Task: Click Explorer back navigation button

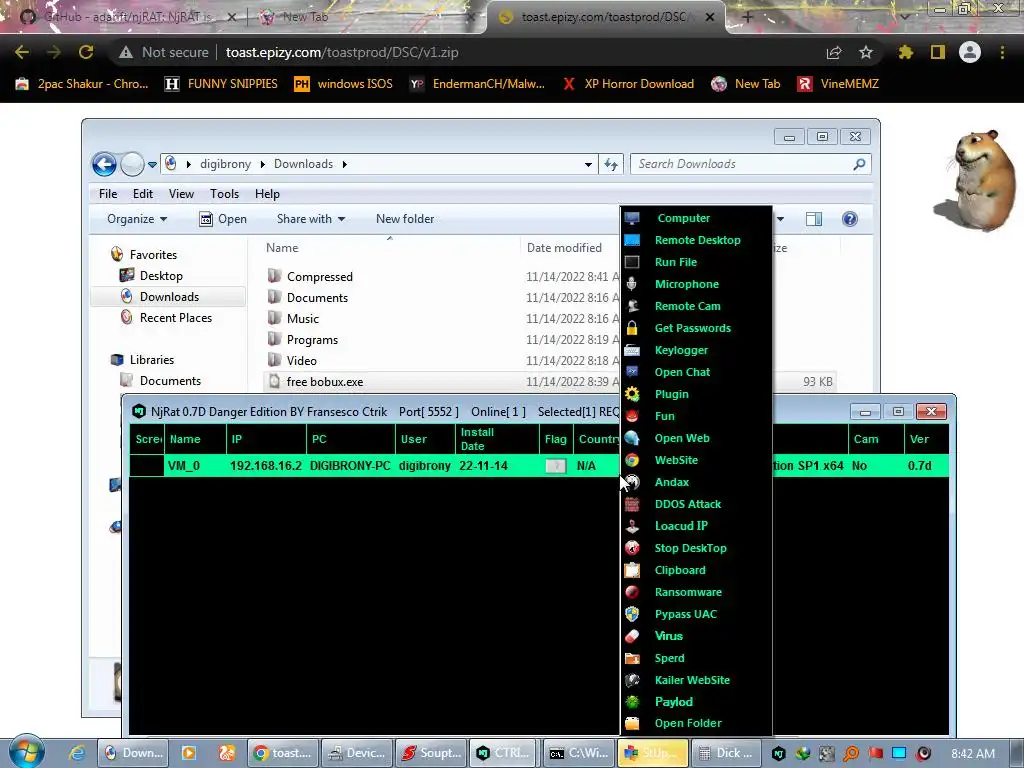Action: (x=104, y=165)
